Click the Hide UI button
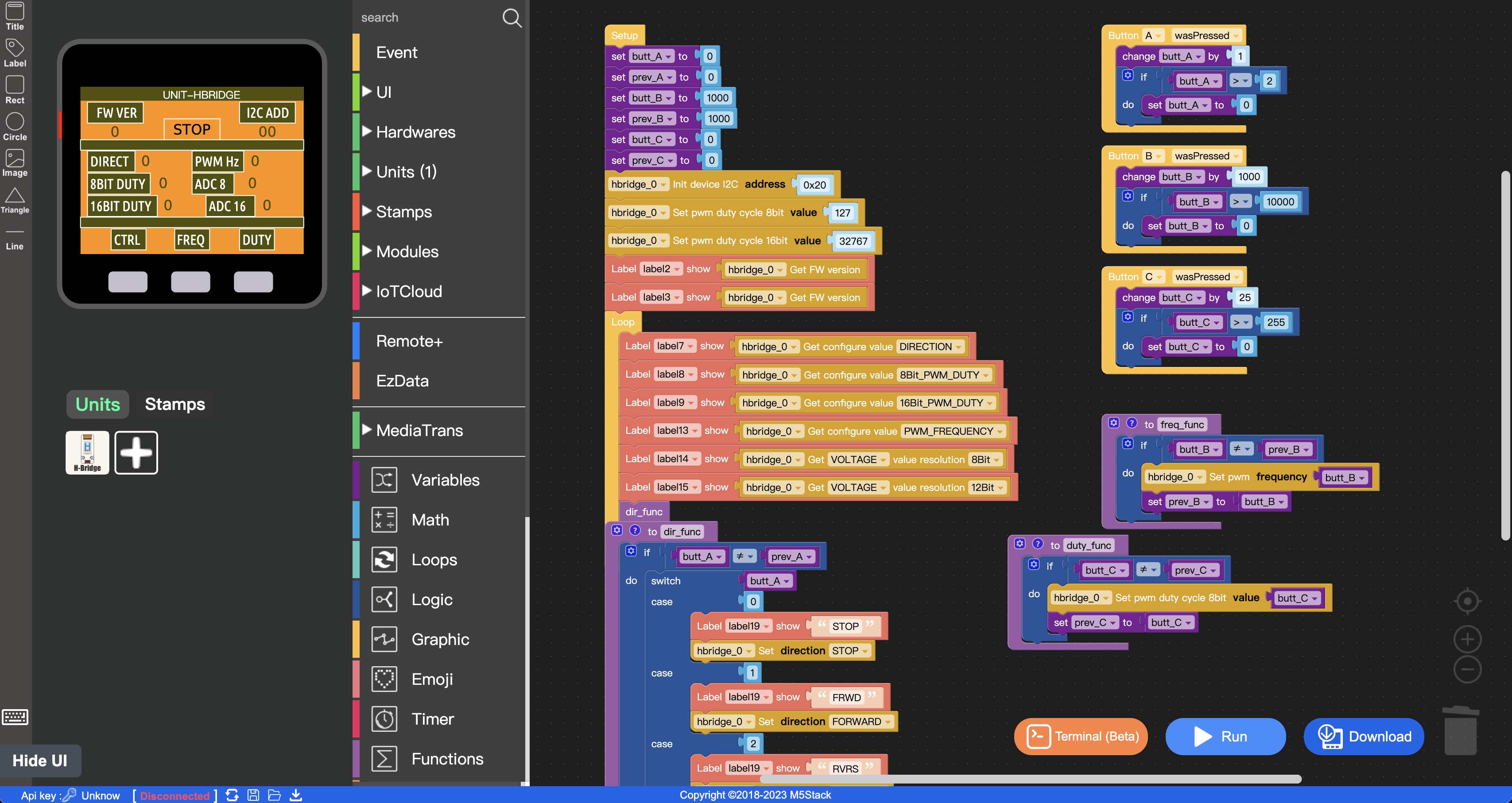The width and height of the screenshot is (1512, 803). point(40,761)
